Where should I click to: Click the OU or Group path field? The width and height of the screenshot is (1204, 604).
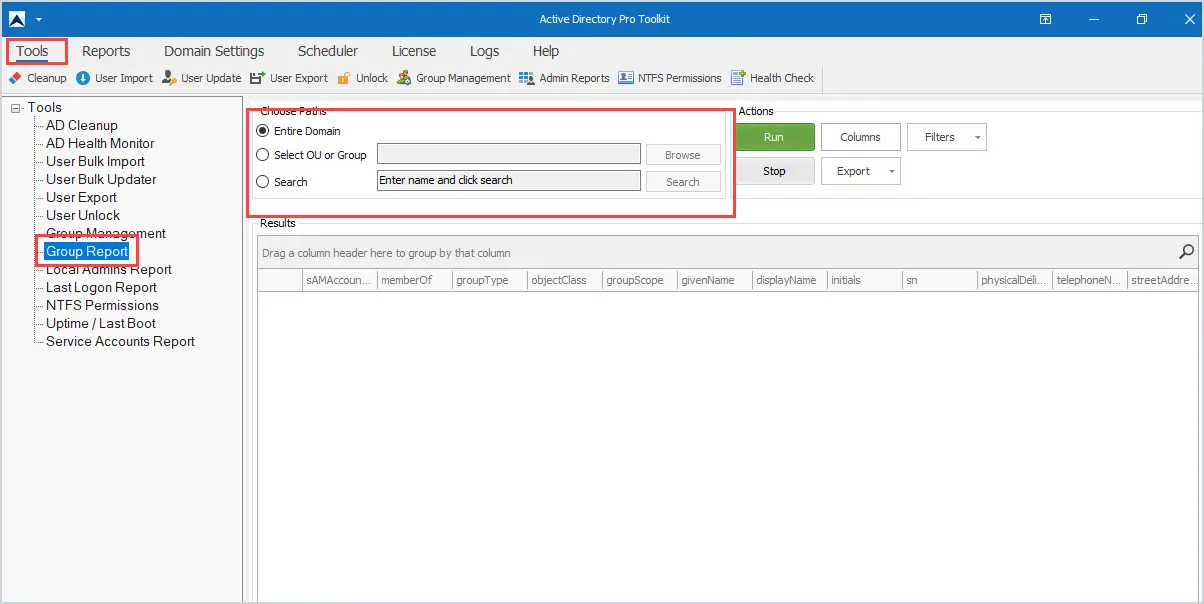point(509,154)
